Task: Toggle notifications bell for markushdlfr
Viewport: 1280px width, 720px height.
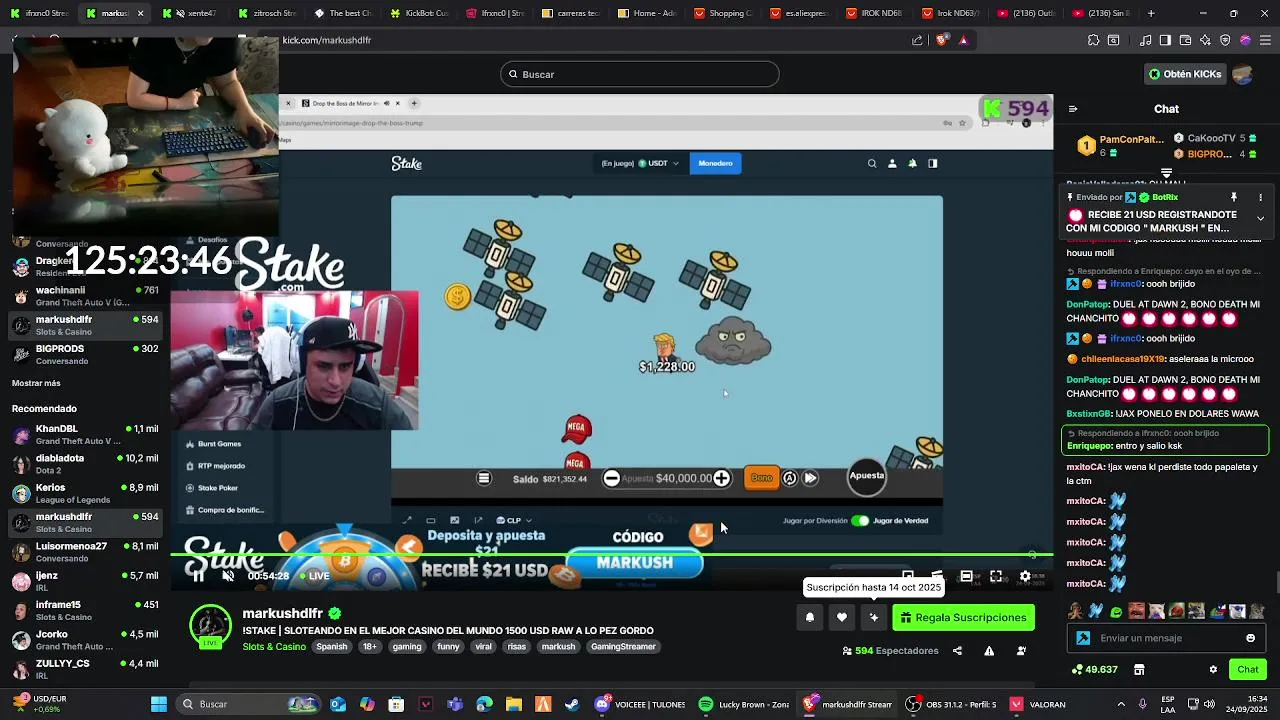Action: tap(810, 618)
